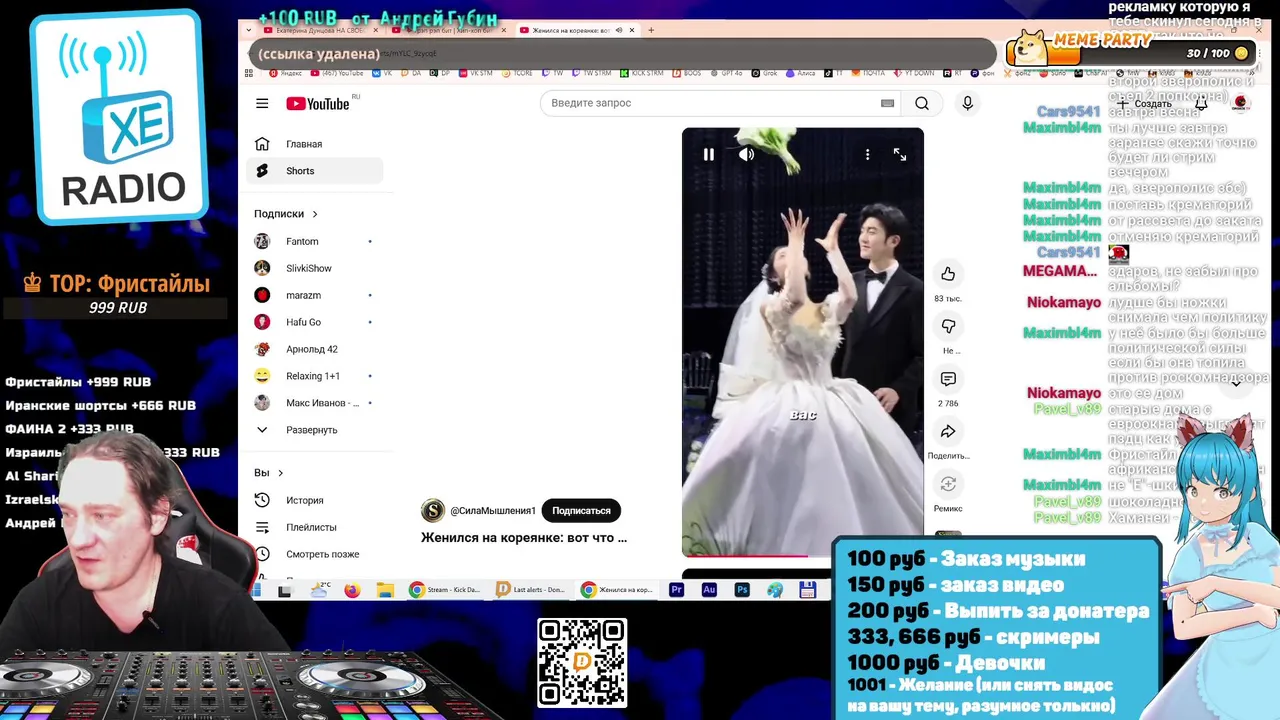Click the YouTube search magnifier button
The width and height of the screenshot is (1280, 720).
point(922,103)
